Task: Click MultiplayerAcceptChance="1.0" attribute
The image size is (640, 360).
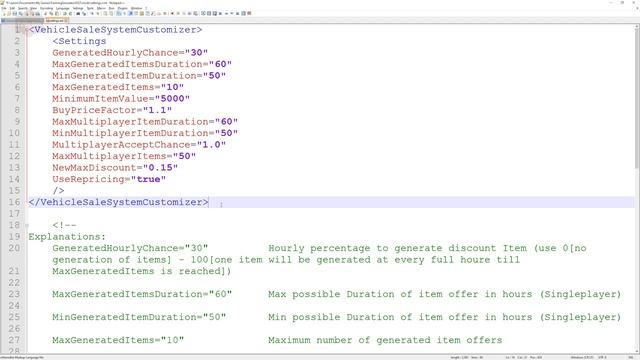Action: (x=139, y=144)
